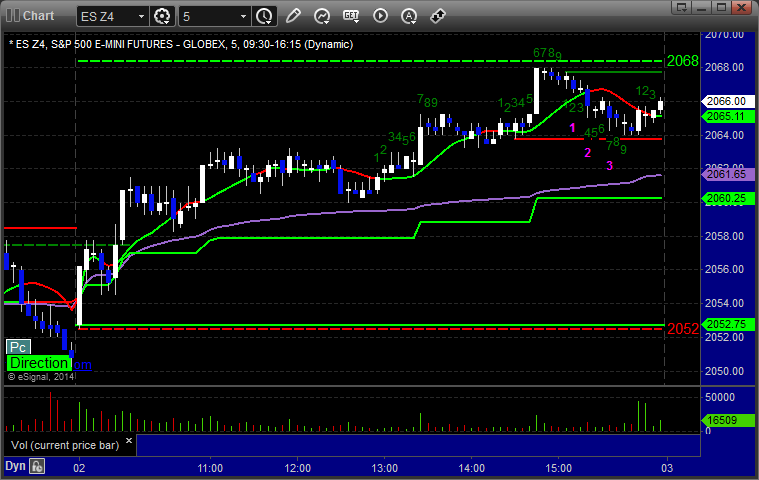
Task: Click the magenta 3 wave label
Action: [609, 165]
